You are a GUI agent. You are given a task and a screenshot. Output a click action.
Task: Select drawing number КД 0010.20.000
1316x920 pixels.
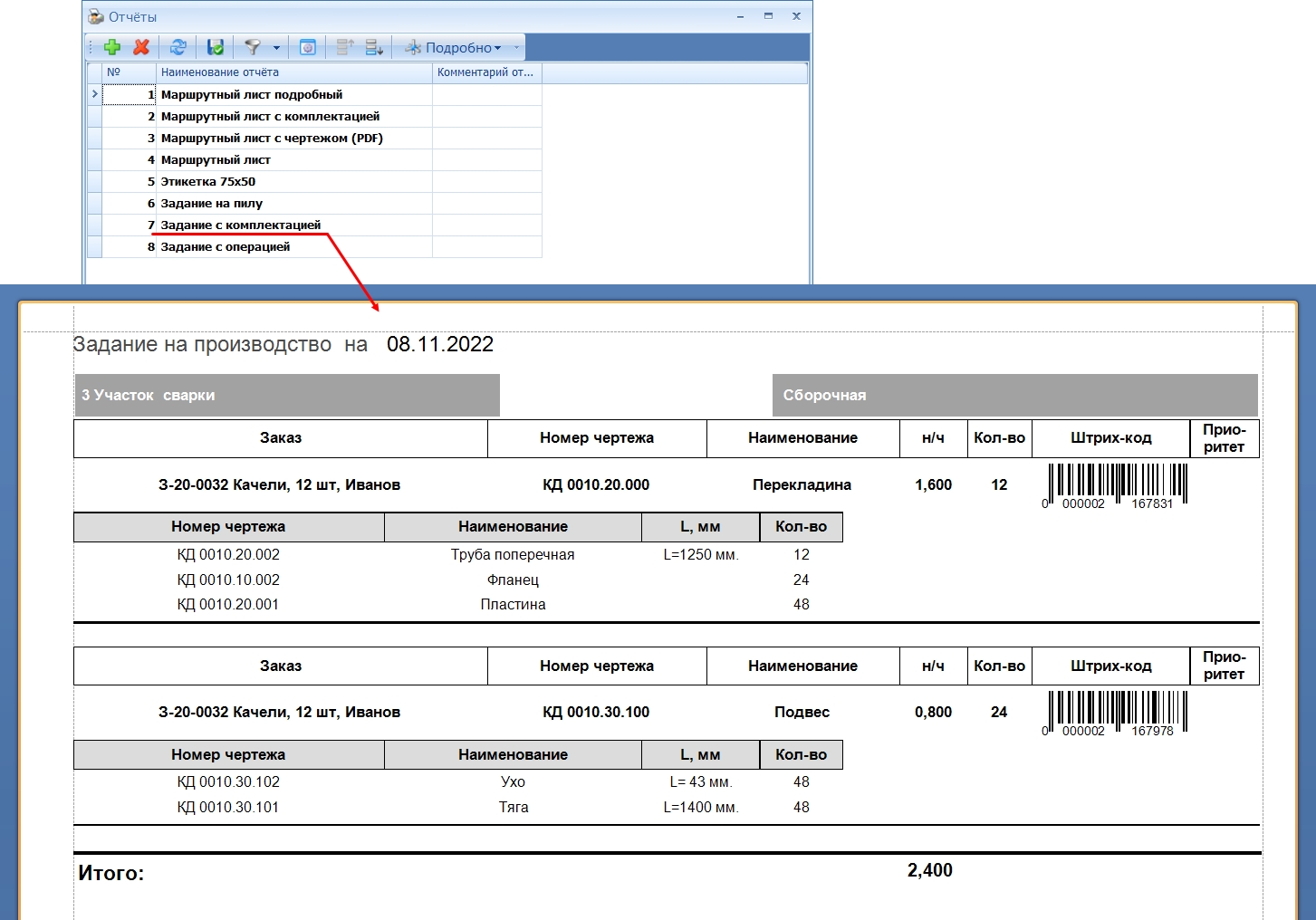pyautogui.click(x=596, y=484)
